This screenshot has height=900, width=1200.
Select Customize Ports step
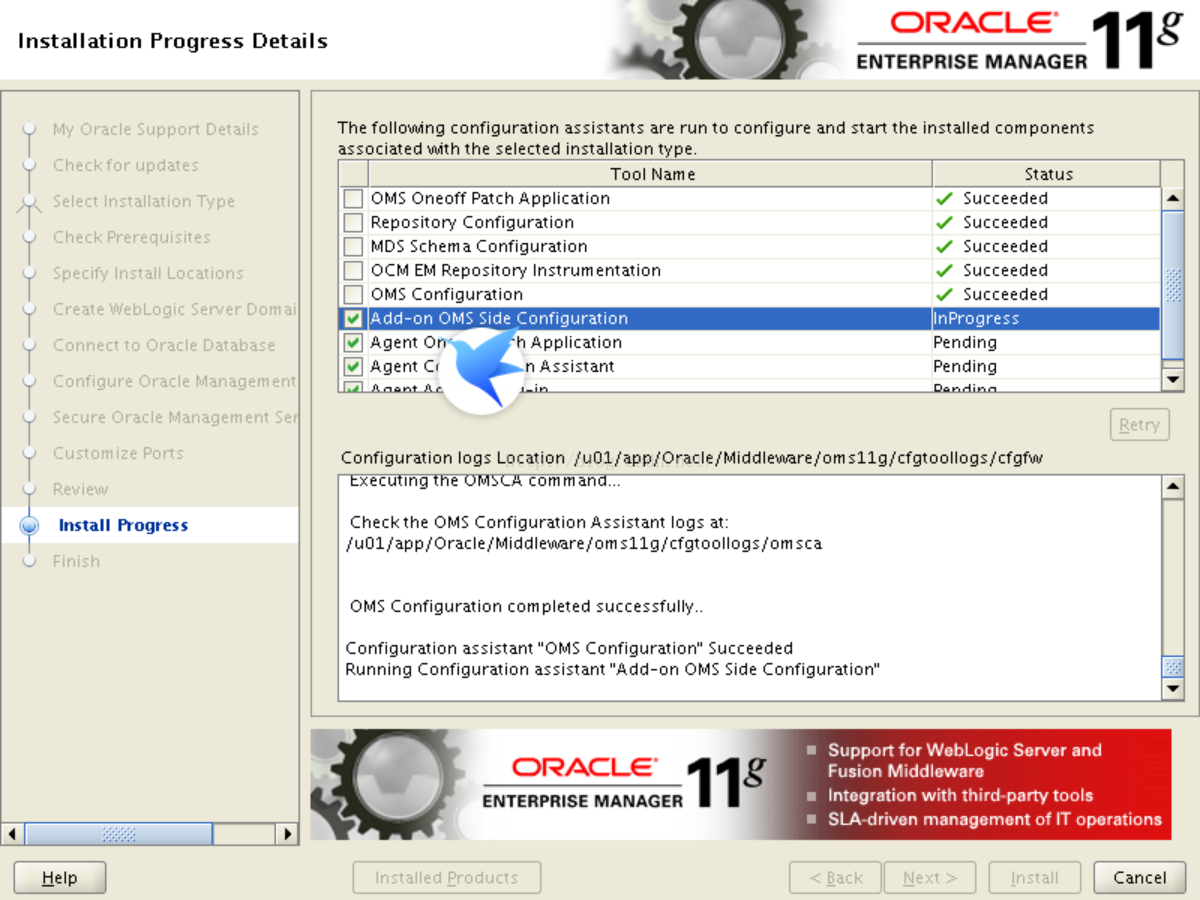pyautogui.click(x=118, y=453)
